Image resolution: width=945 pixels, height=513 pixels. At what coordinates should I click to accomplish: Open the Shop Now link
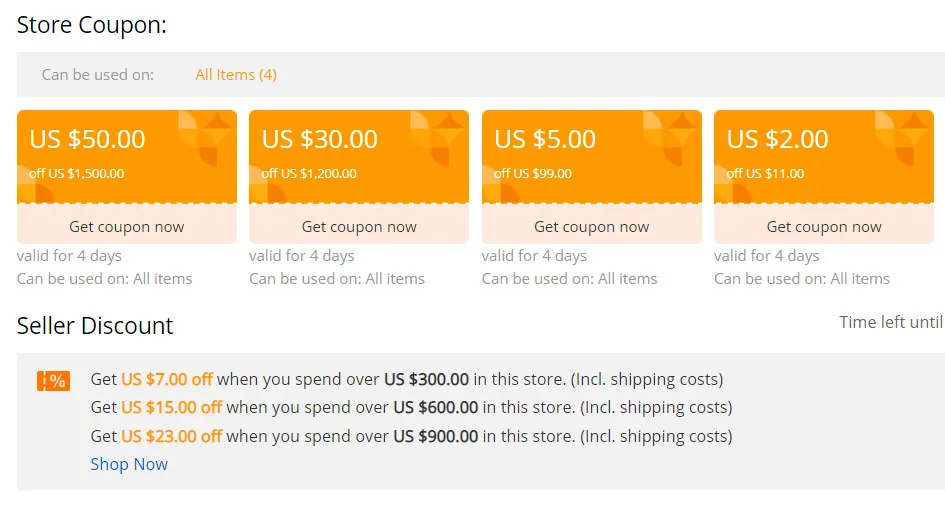tap(129, 464)
